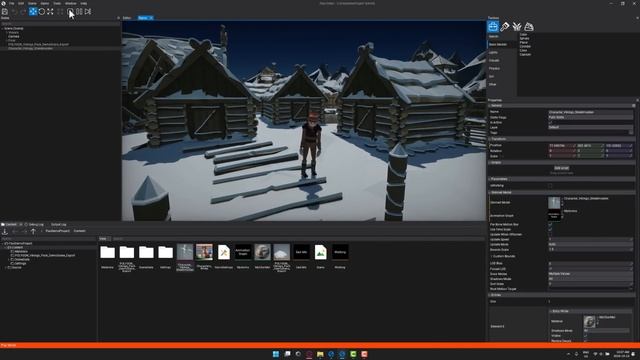
Task: Select Character_Vikings_Shieldmaiden in Scene tree
Action: (30, 49)
